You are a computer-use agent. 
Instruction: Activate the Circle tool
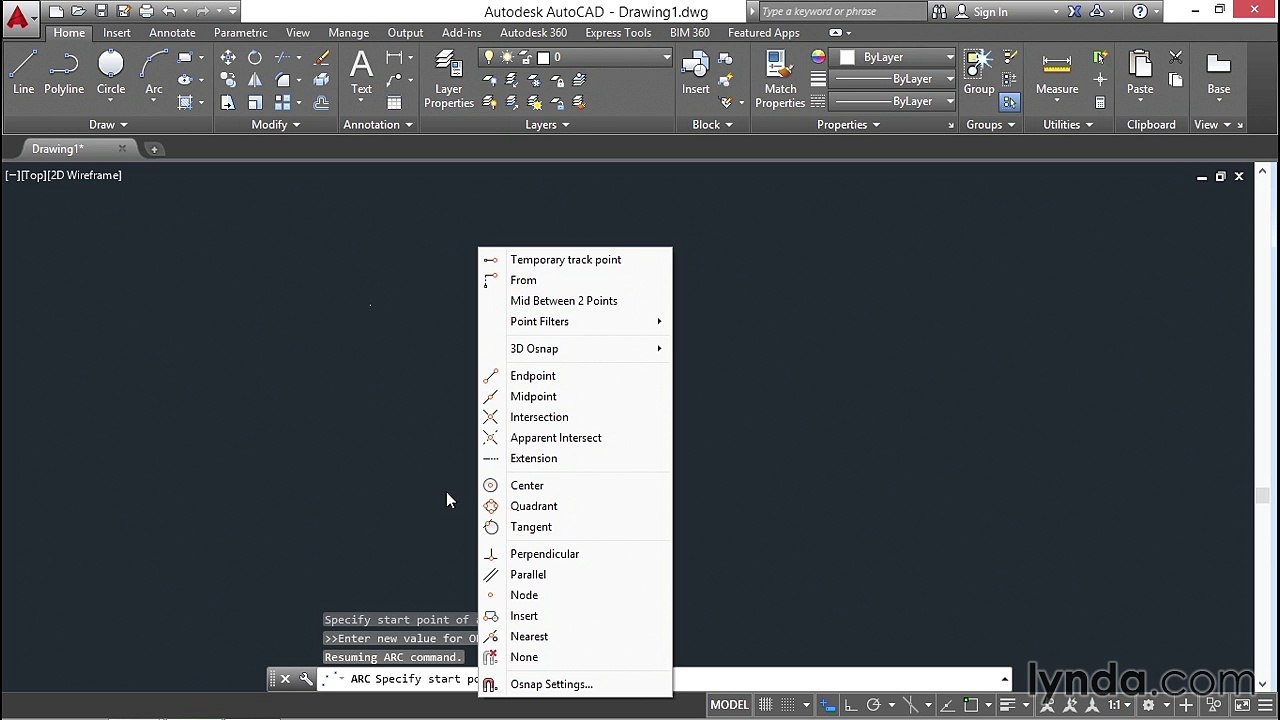[x=111, y=73]
